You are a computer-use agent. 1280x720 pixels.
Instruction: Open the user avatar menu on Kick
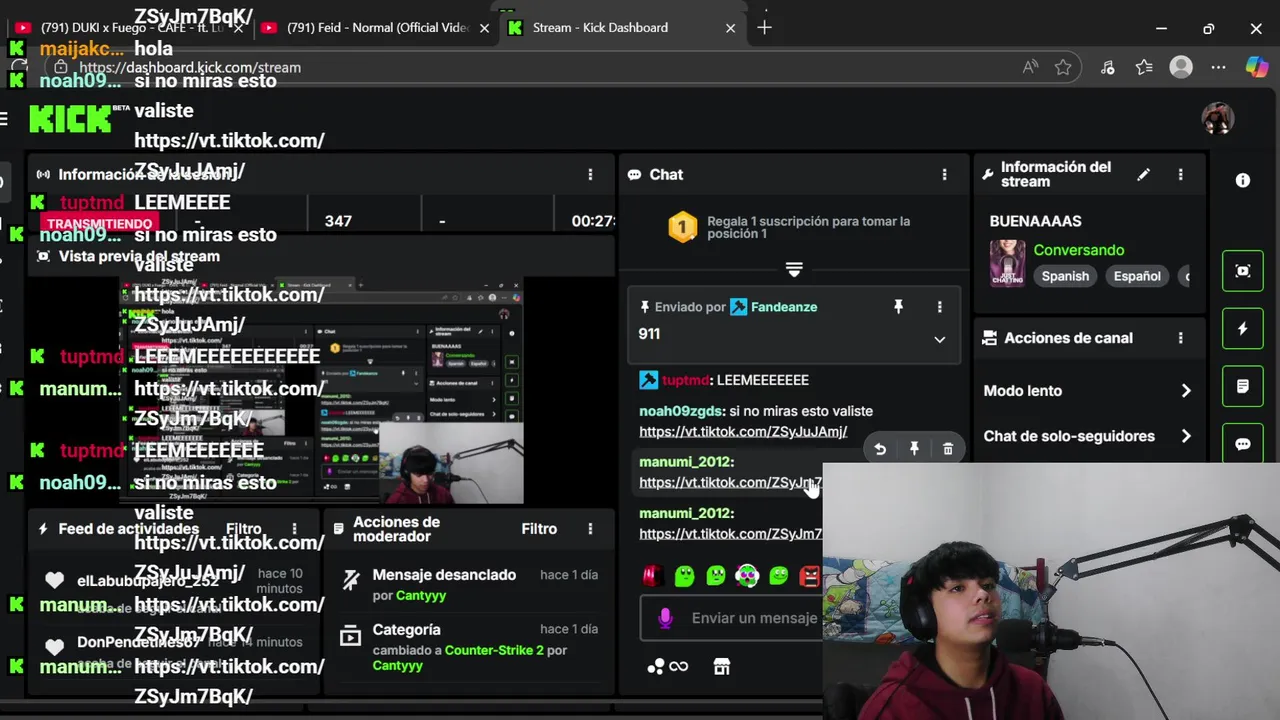click(x=1217, y=118)
